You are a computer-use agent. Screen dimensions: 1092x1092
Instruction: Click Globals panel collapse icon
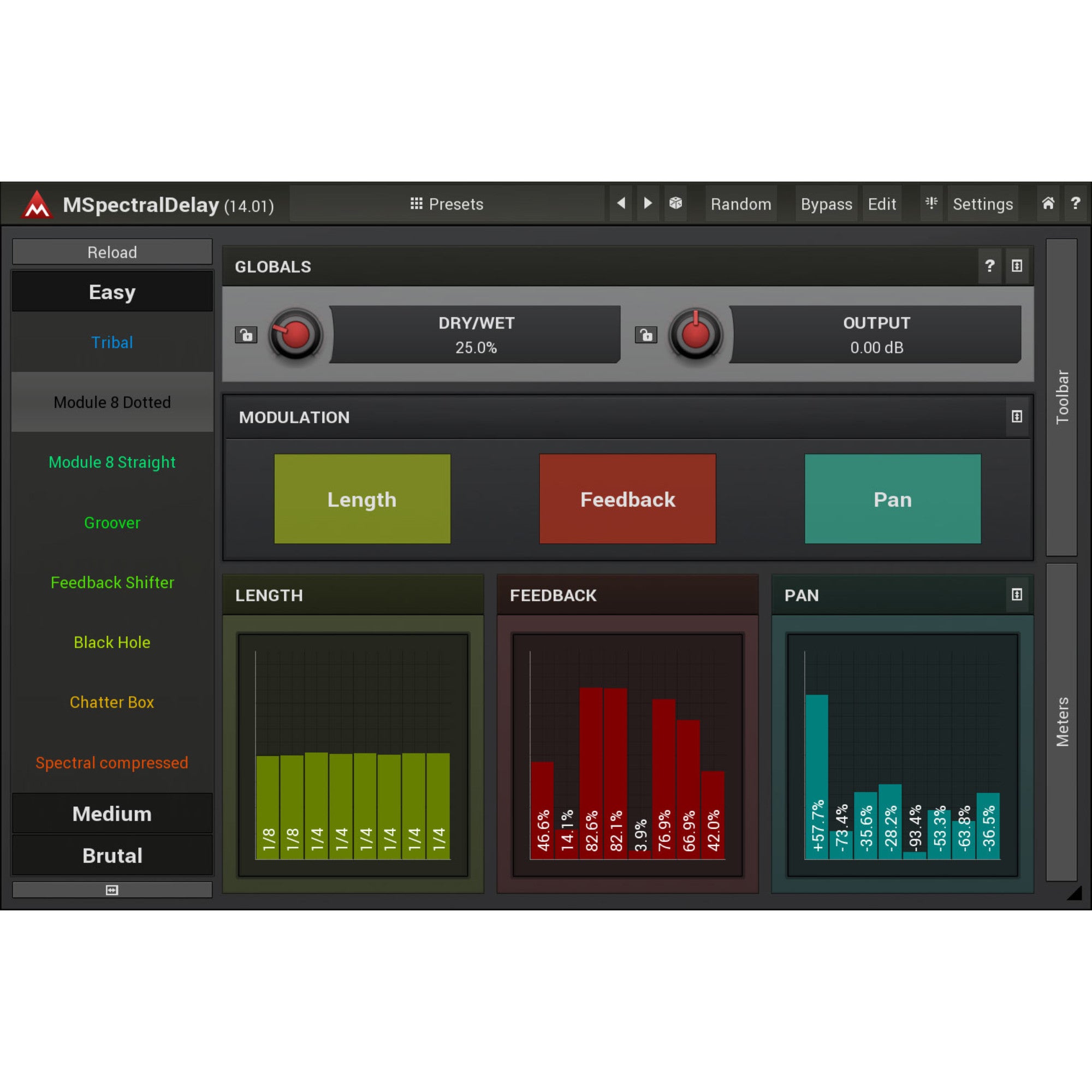(1017, 266)
